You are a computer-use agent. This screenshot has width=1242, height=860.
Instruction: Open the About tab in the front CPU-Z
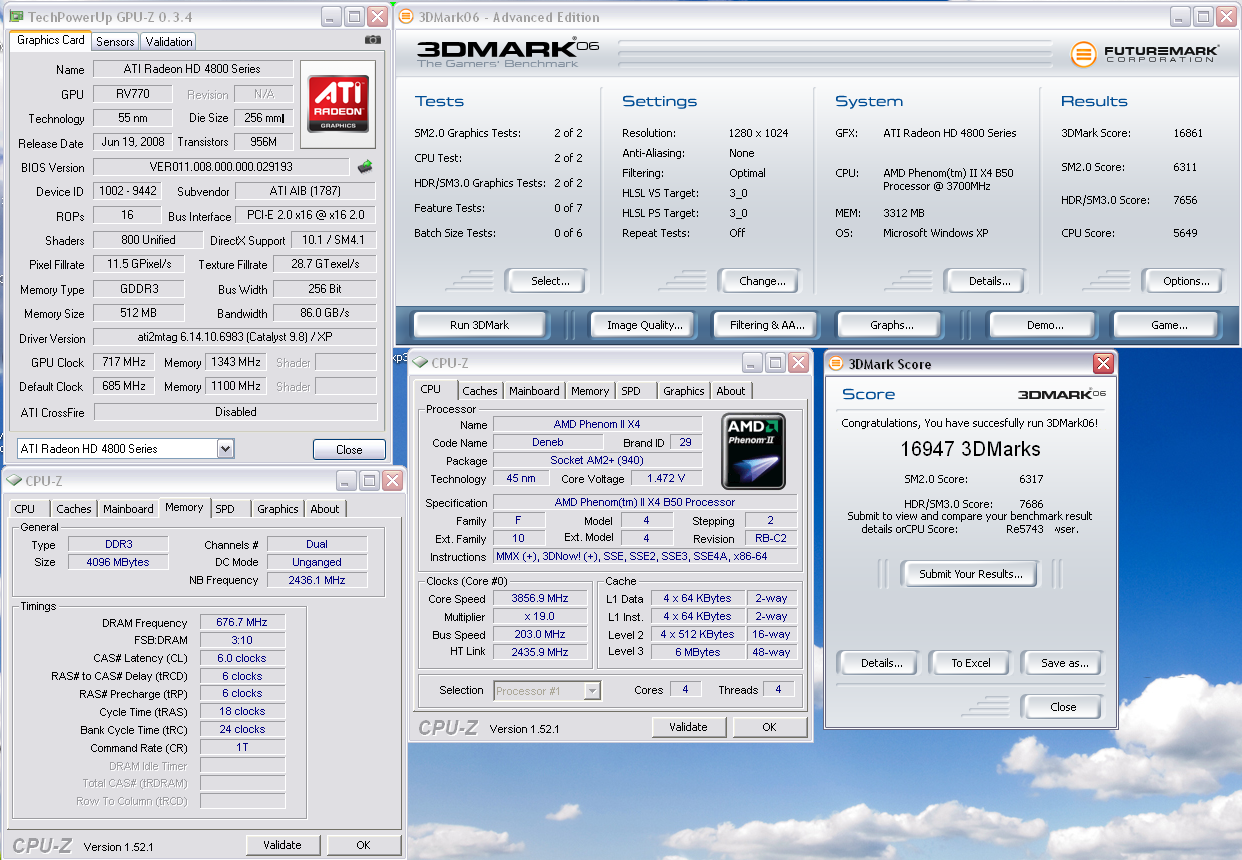[731, 391]
